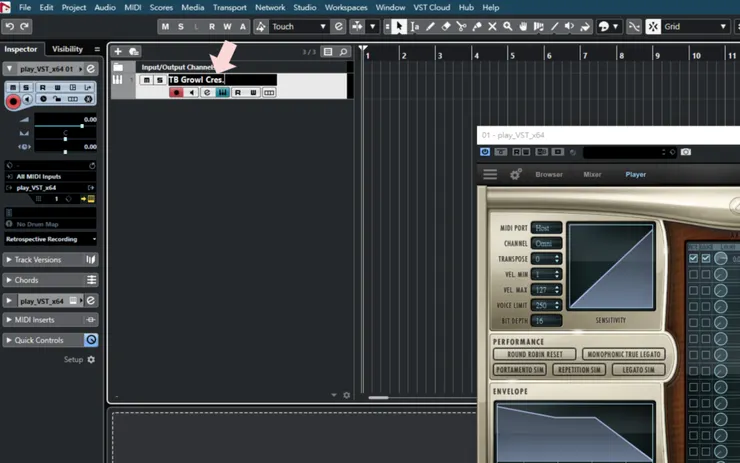Viewport: 740px width, 463px height.
Task: Select the Time Warp tool
Action: 538,26
